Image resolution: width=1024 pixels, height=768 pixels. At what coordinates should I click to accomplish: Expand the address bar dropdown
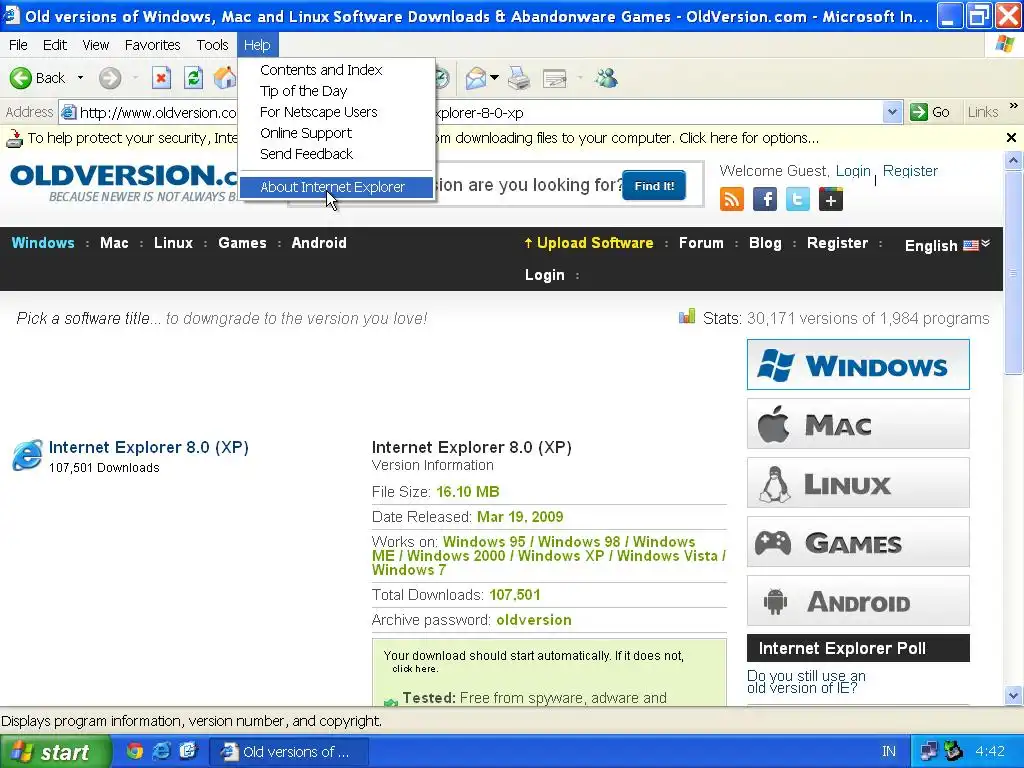[x=892, y=112]
